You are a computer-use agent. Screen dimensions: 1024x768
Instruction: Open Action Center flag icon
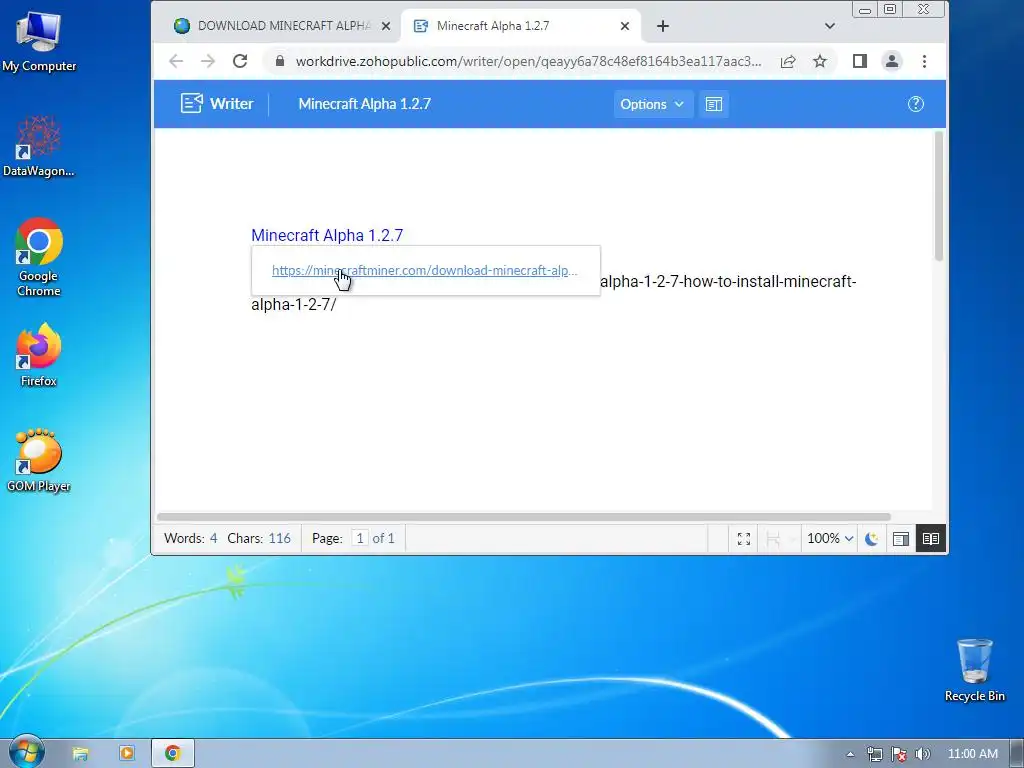click(x=899, y=754)
